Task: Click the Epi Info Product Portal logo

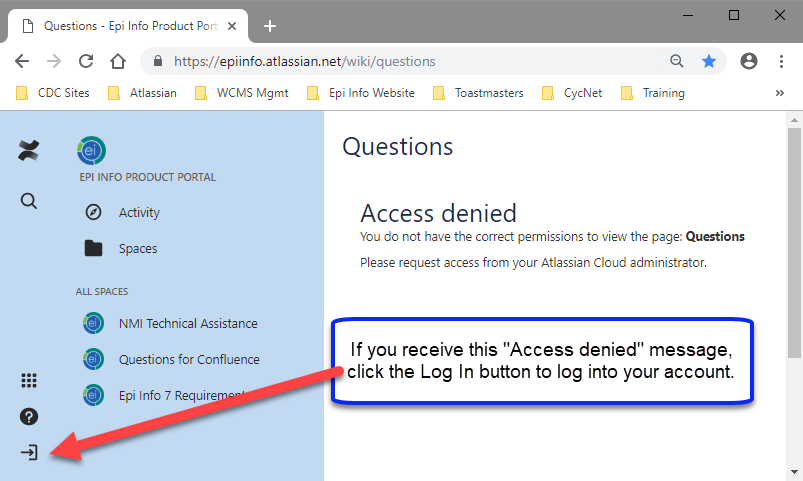Action: point(91,151)
